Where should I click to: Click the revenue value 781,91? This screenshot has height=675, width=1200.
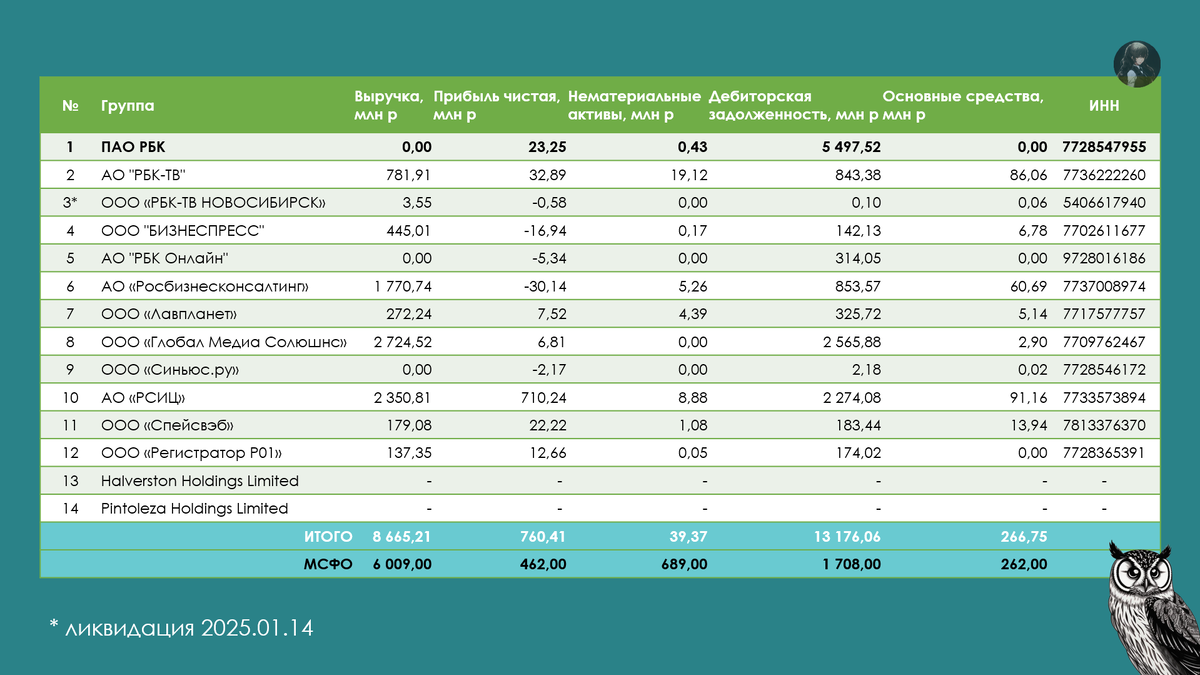[408, 175]
